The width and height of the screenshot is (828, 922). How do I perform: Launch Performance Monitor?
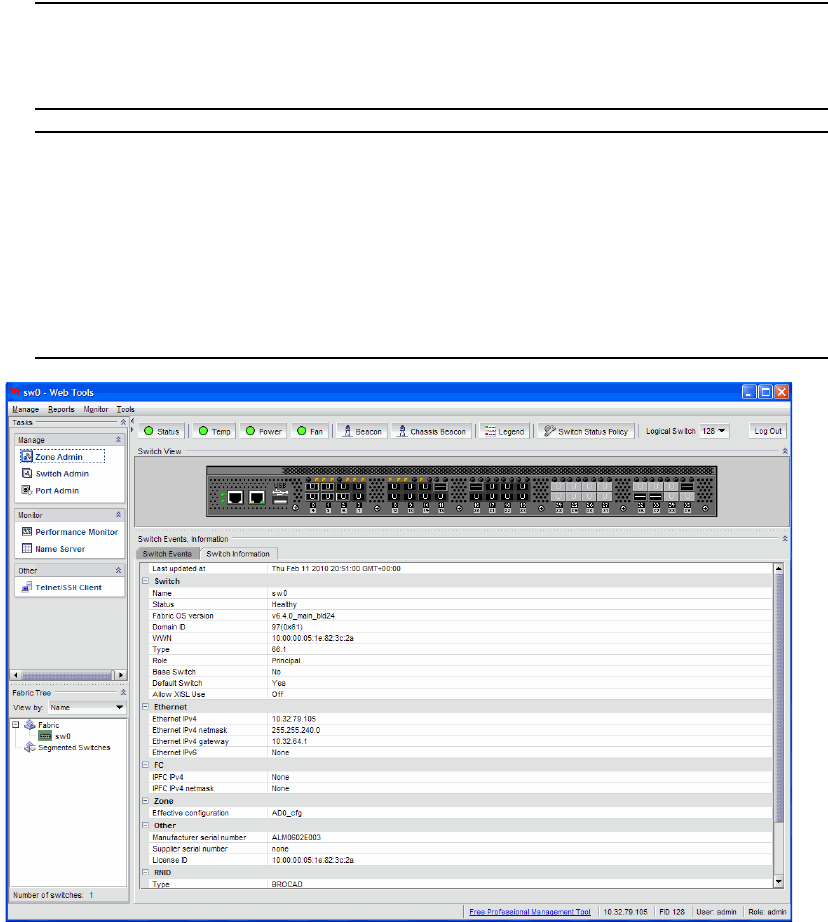[x=70, y=532]
